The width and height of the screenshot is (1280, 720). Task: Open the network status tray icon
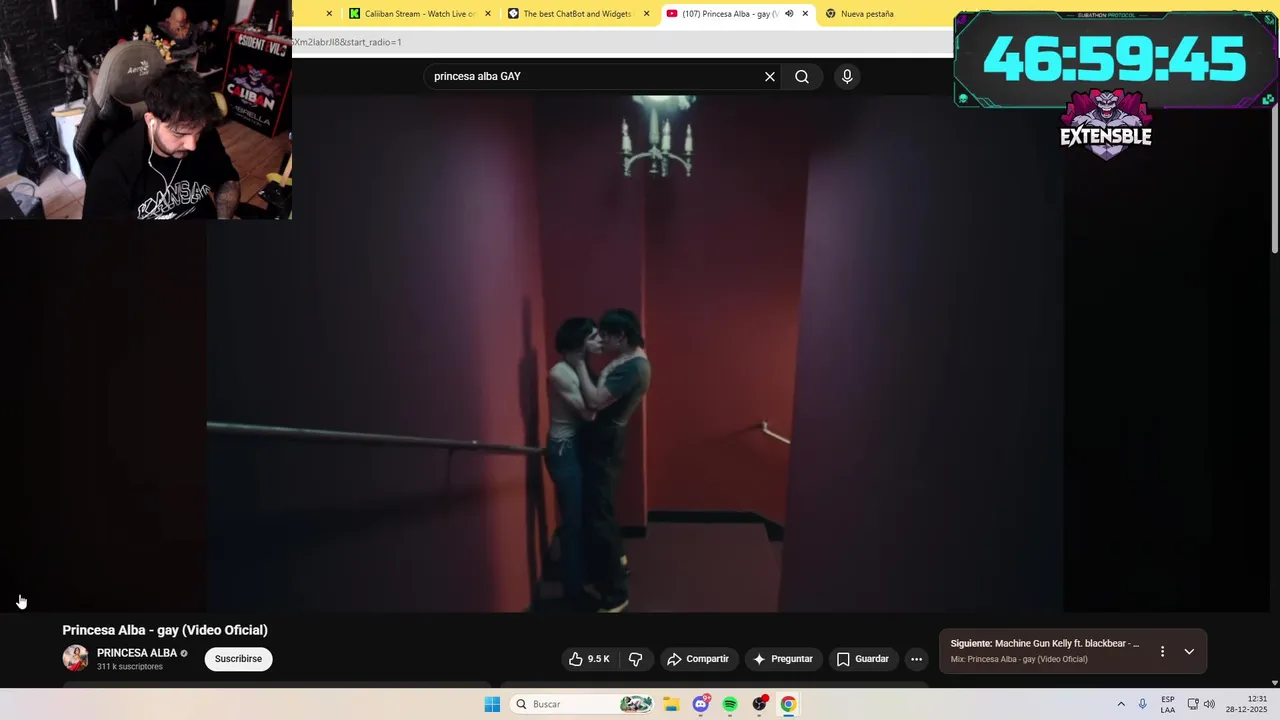(x=1193, y=704)
